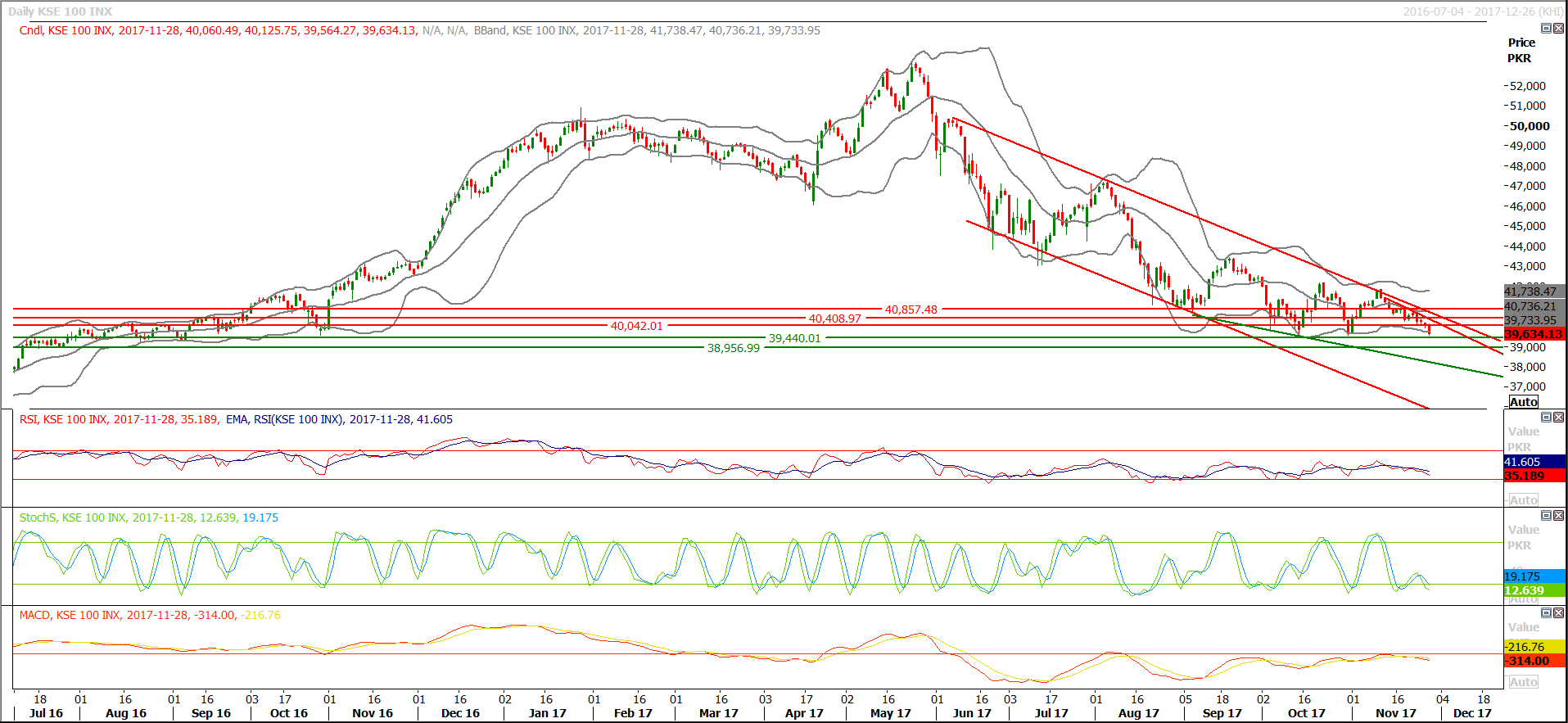This screenshot has width=1568, height=723.
Task: Close the MACD indicator pane
Action: (x=1558, y=613)
